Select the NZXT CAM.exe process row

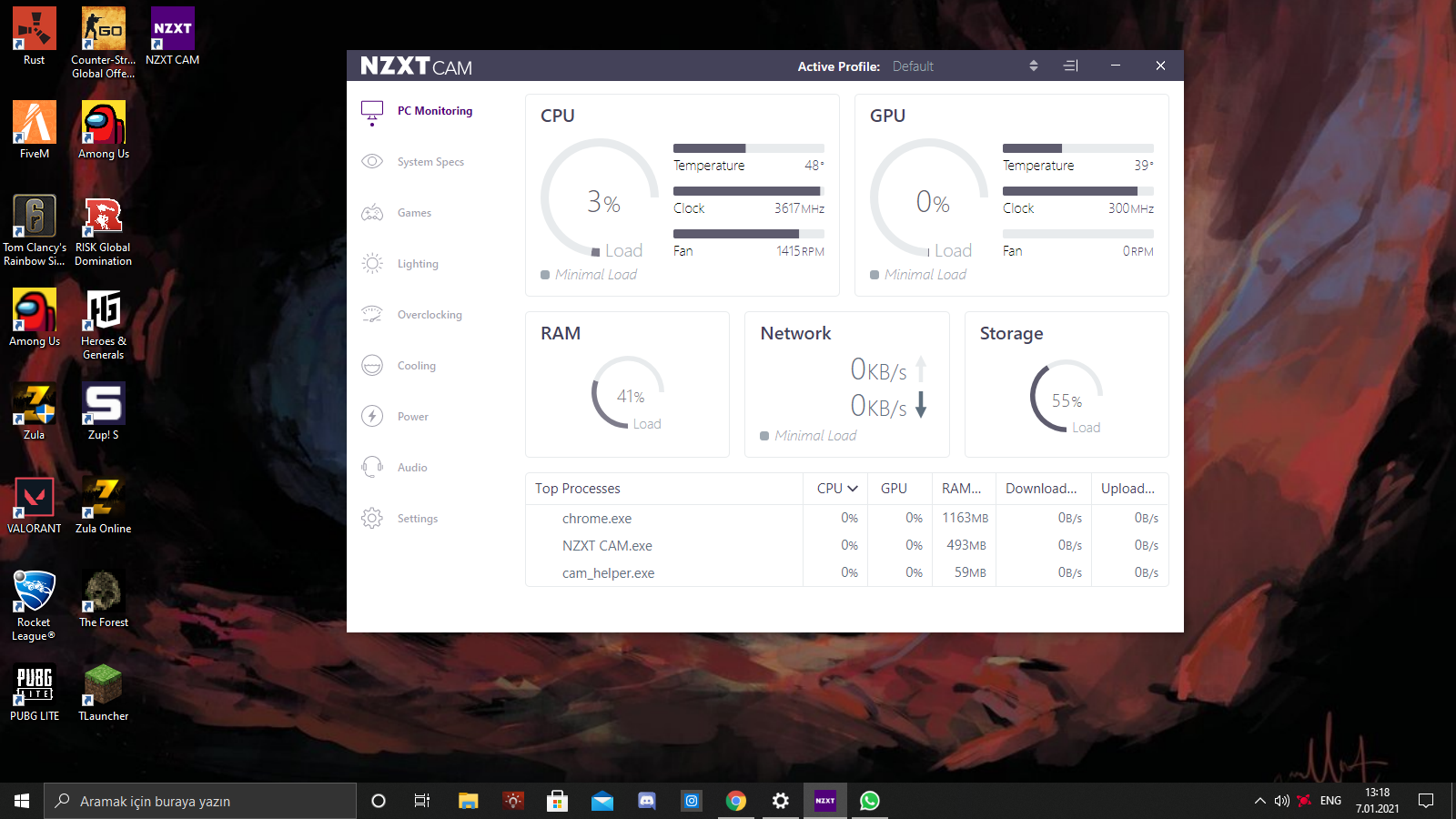pyautogui.click(x=847, y=546)
